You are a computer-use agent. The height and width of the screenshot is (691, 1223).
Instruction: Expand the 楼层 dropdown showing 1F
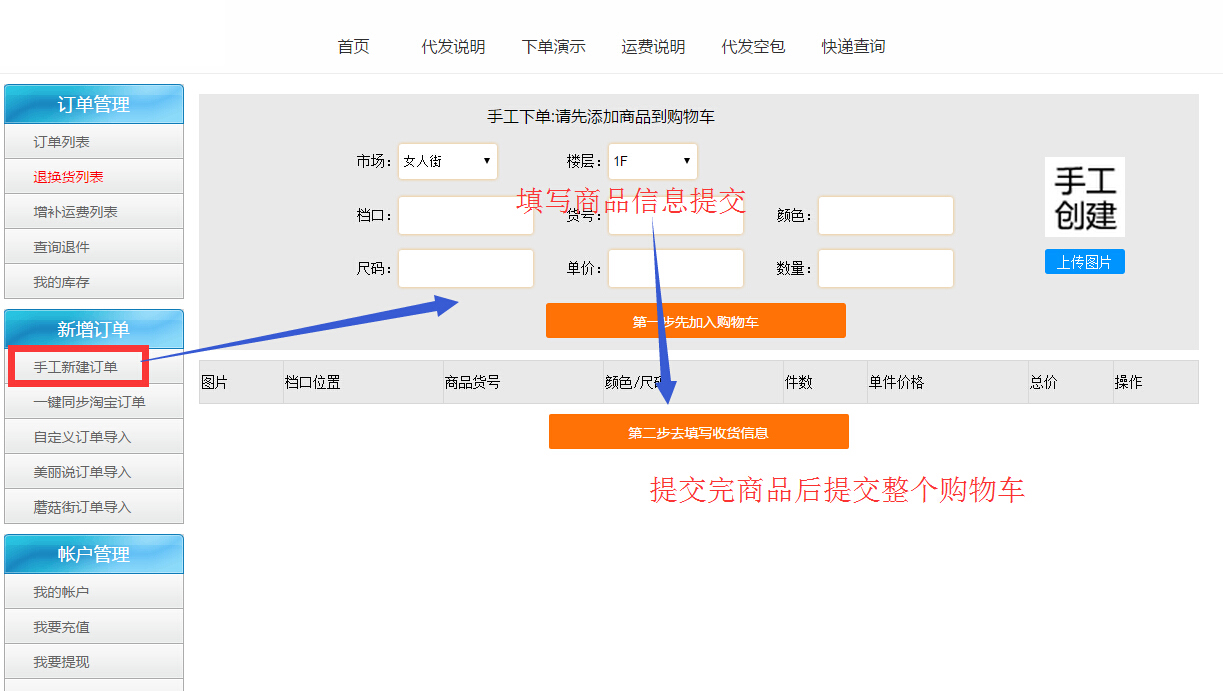click(653, 161)
